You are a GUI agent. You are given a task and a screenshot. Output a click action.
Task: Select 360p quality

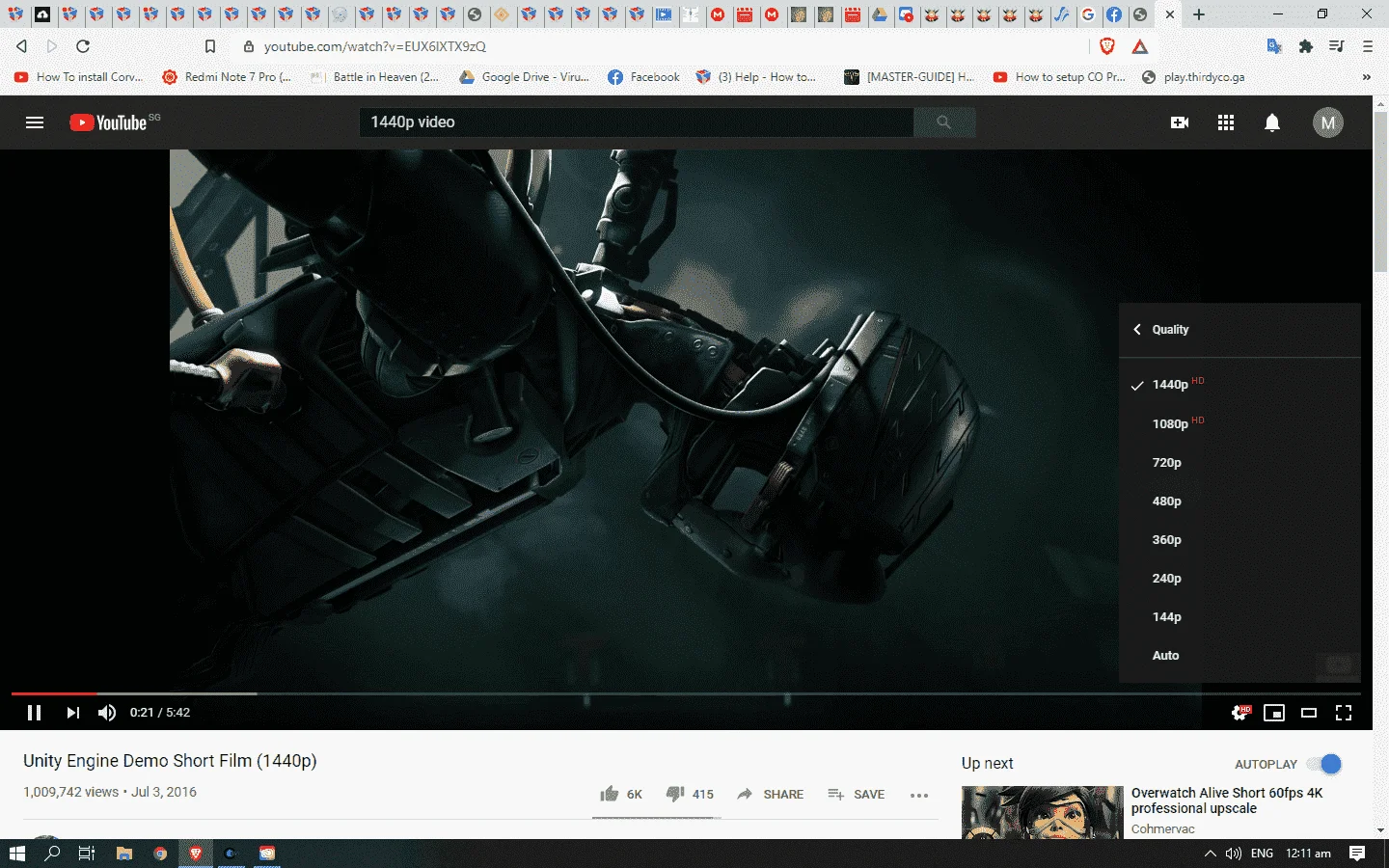pos(1239,539)
